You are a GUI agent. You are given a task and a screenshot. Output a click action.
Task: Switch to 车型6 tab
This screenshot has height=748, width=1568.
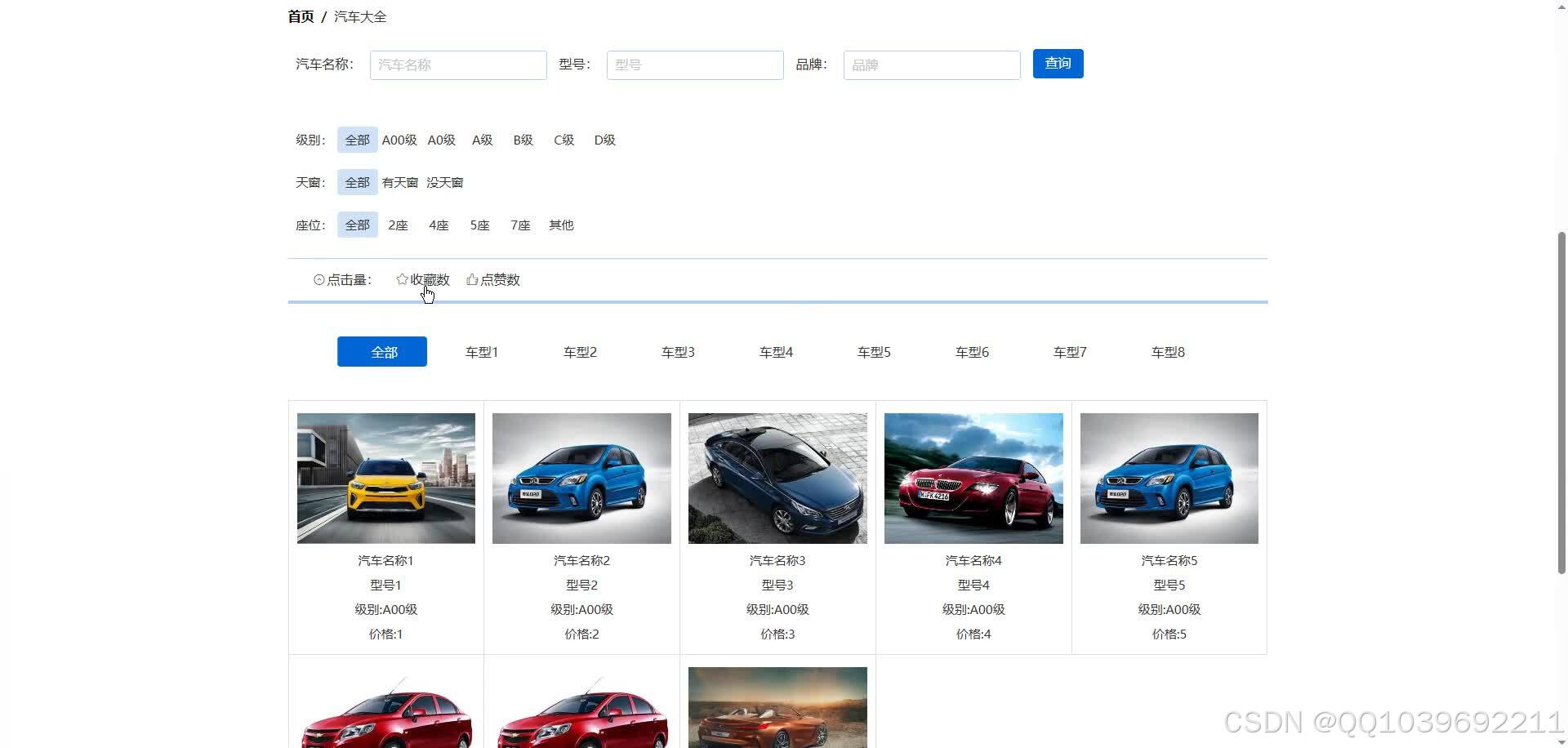(972, 352)
